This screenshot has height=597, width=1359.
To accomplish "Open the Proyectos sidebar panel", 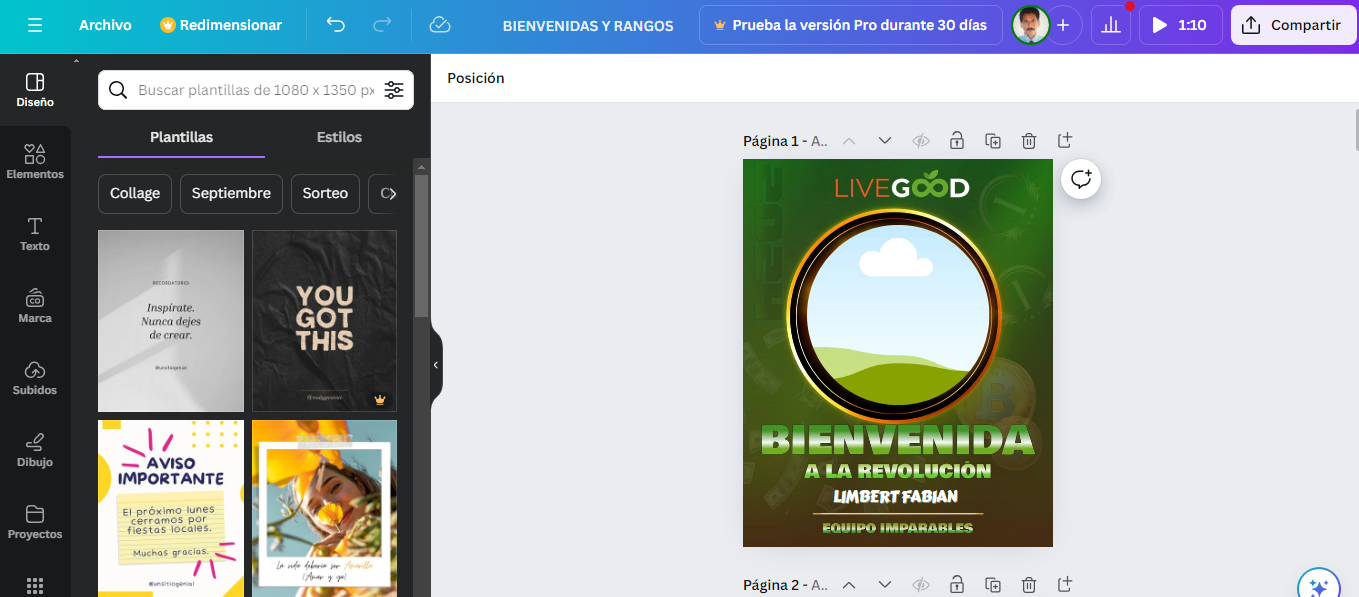I will pos(35,522).
